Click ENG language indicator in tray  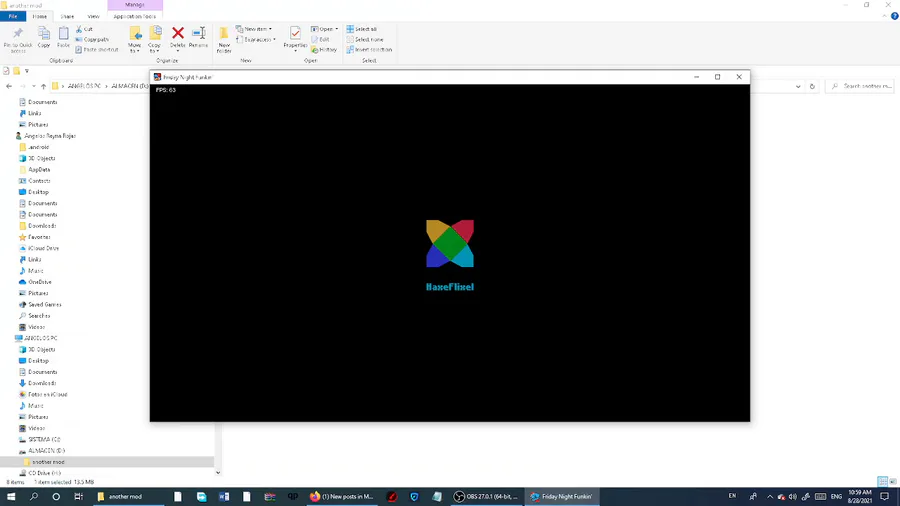[x=836, y=497]
